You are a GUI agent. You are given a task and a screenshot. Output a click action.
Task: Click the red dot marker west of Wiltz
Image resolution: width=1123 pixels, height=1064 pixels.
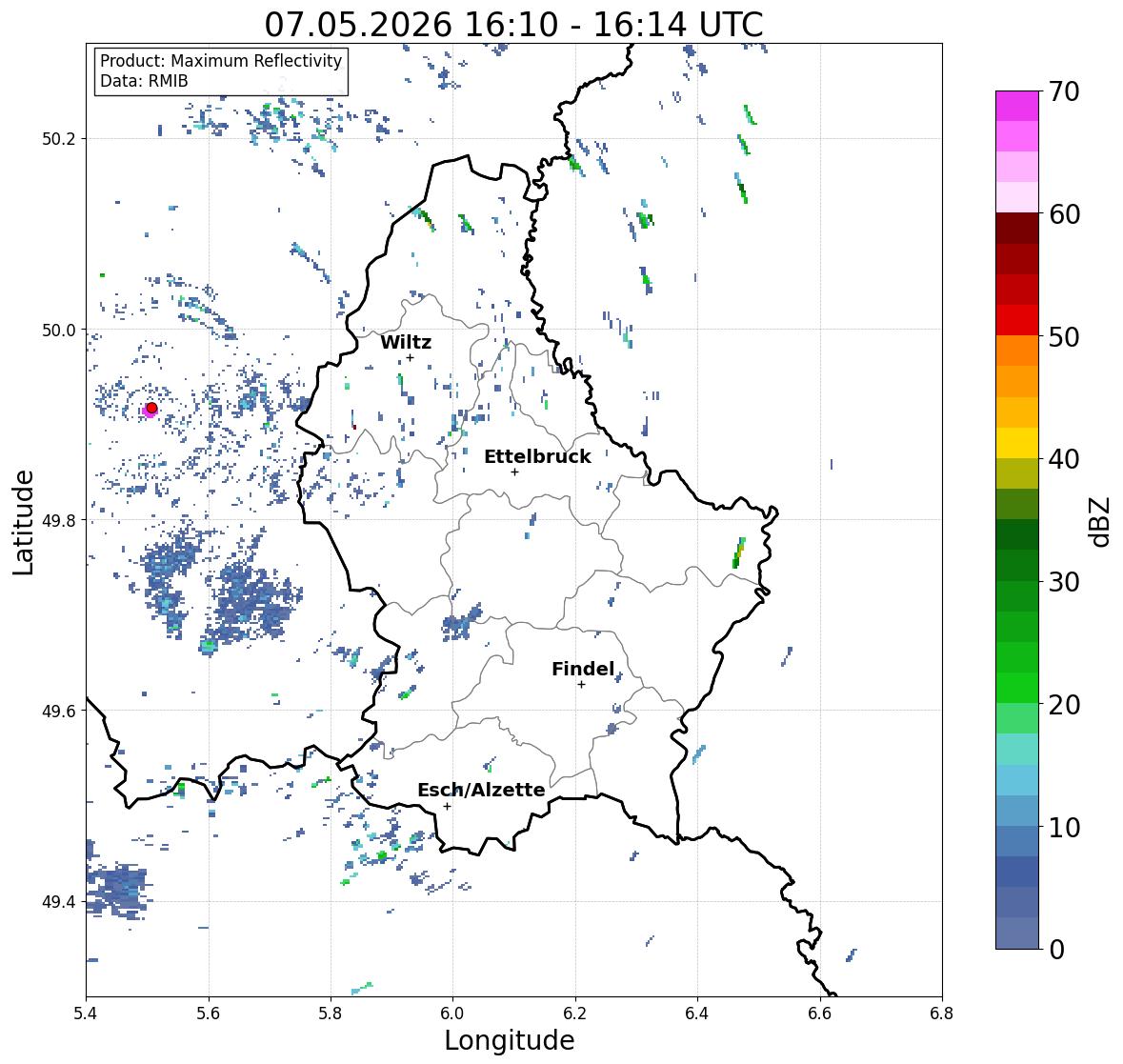click(151, 408)
